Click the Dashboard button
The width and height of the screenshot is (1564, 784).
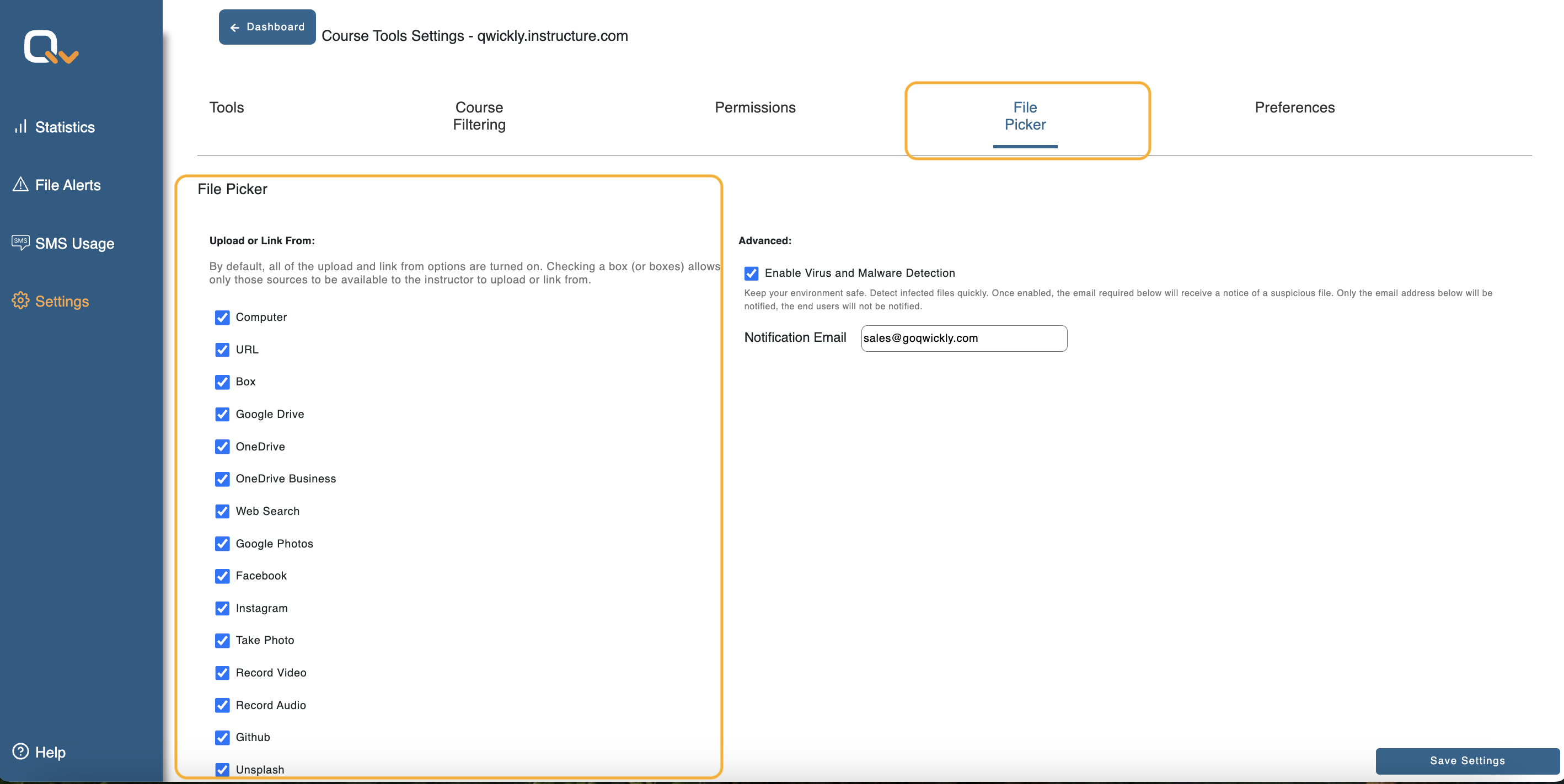tap(267, 28)
